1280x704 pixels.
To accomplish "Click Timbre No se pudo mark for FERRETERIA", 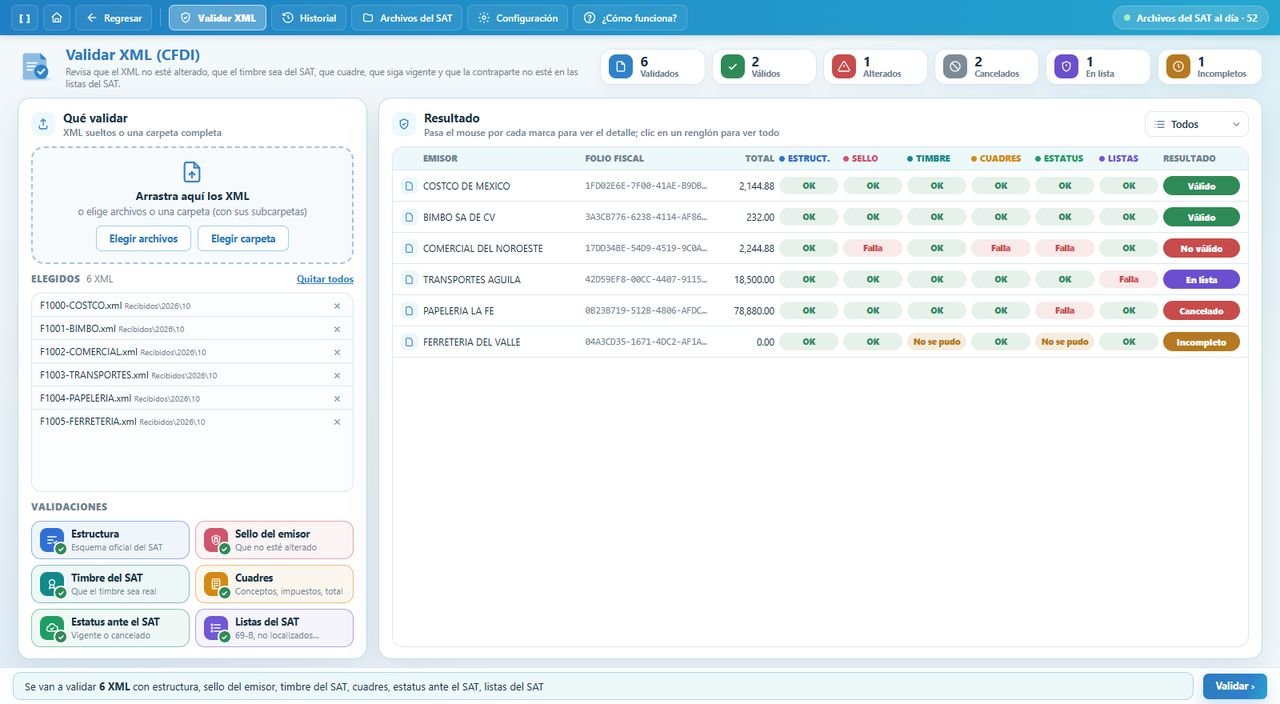I will click(936, 342).
